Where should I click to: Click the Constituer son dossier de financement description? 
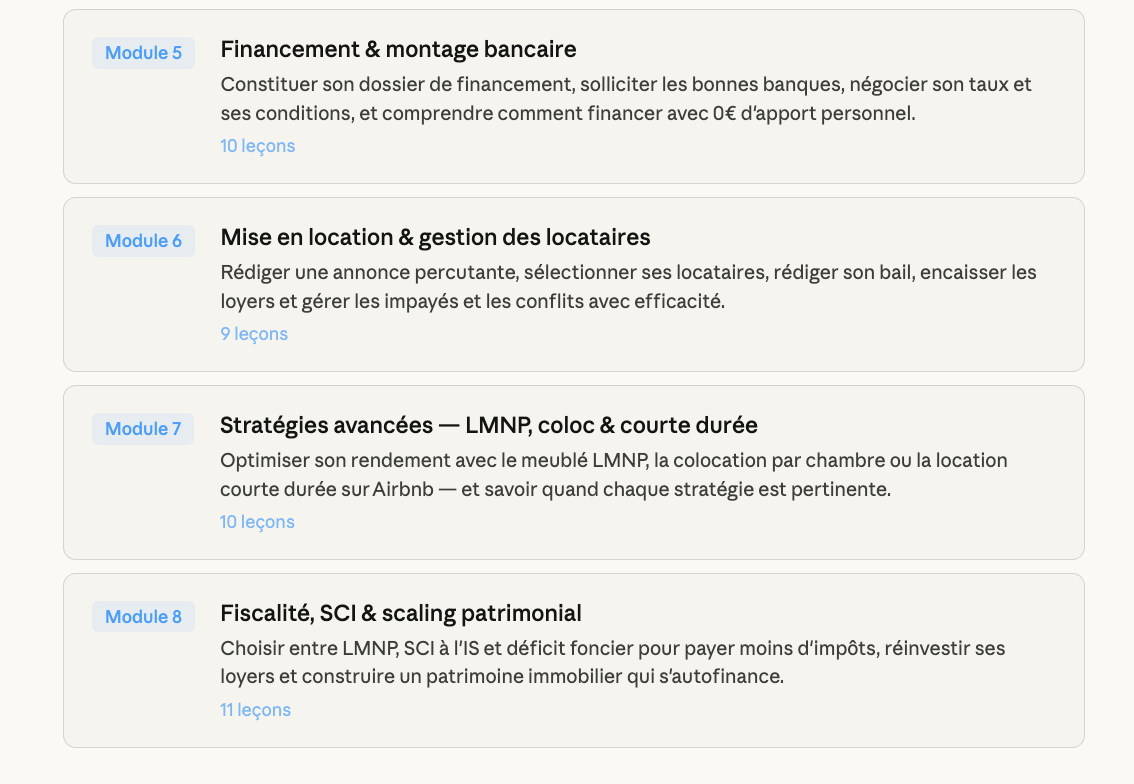[625, 99]
